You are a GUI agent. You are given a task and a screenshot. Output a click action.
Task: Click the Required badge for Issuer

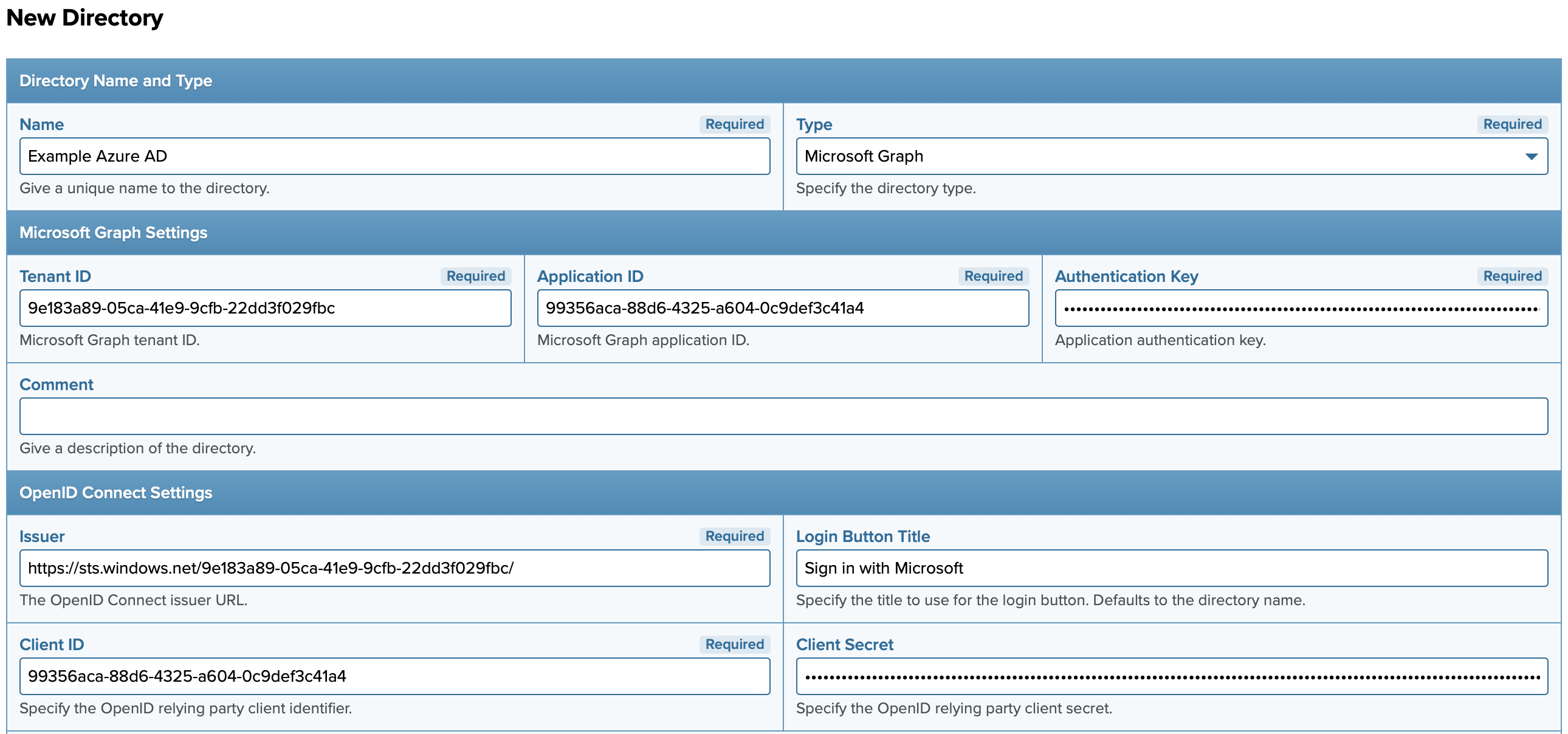tap(734, 536)
